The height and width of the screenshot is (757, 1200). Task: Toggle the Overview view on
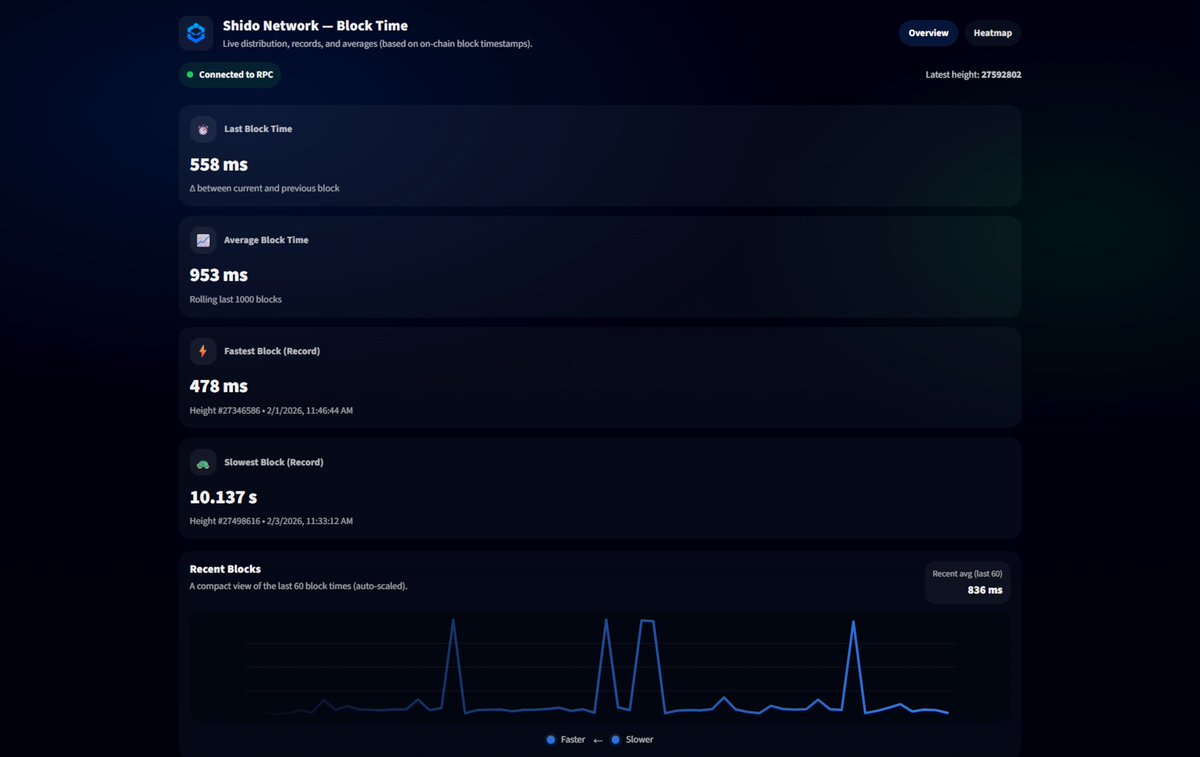pos(928,32)
